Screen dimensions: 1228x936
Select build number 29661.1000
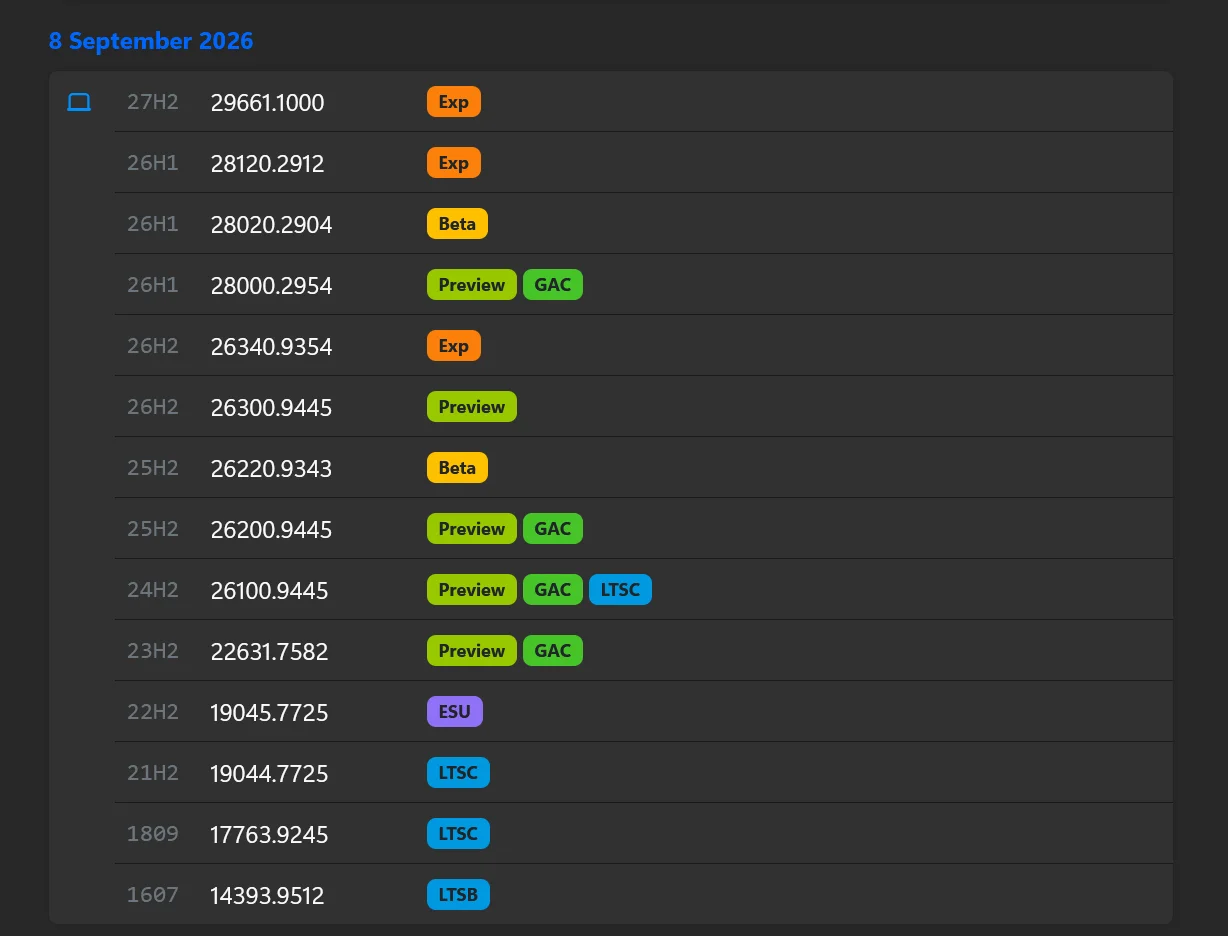pos(267,102)
